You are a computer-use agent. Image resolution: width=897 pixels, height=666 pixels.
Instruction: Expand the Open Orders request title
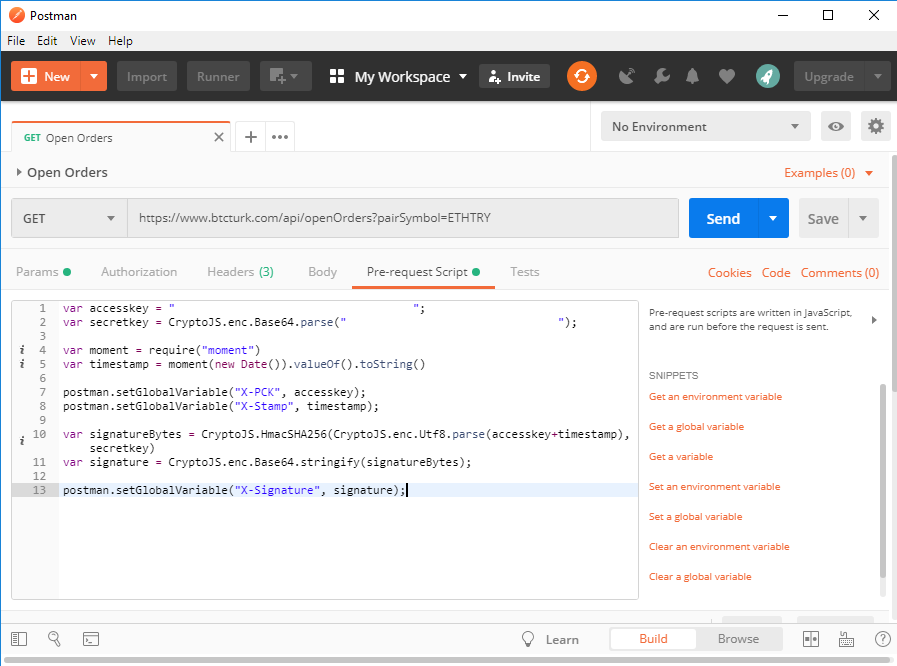tap(19, 172)
